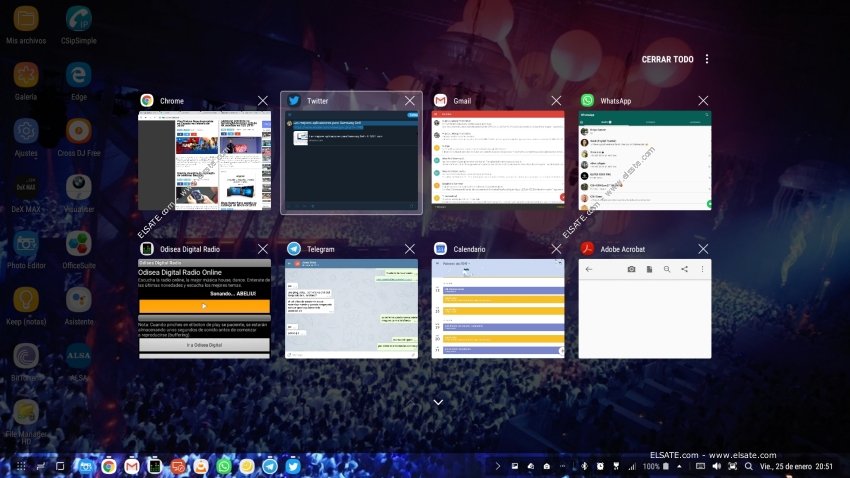The image size is (850, 478).
Task: Click the Gmail icon in the card header
Action: click(440, 101)
